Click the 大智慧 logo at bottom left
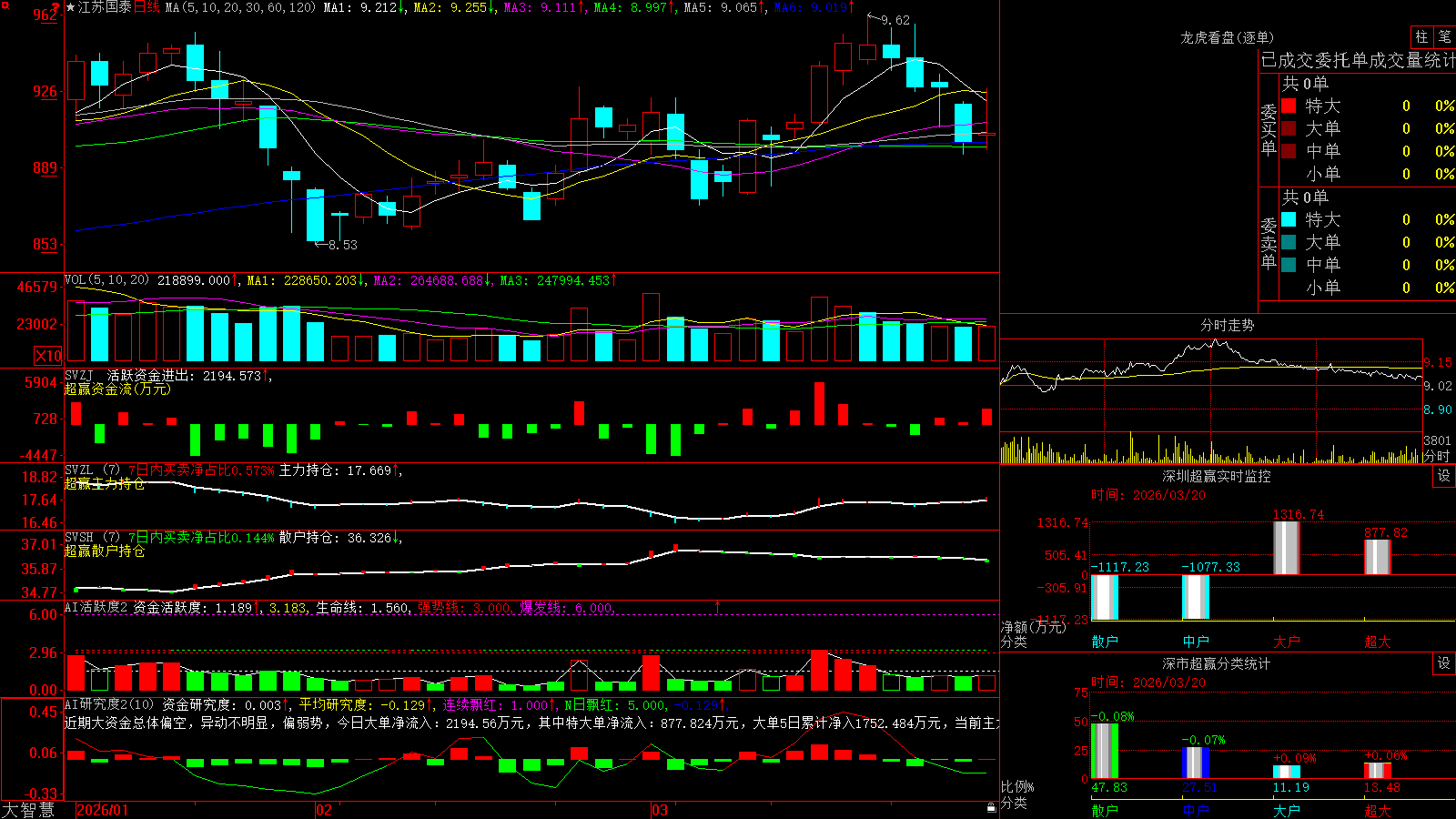This screenshot has width=1456, height=819. coord(28,810)
